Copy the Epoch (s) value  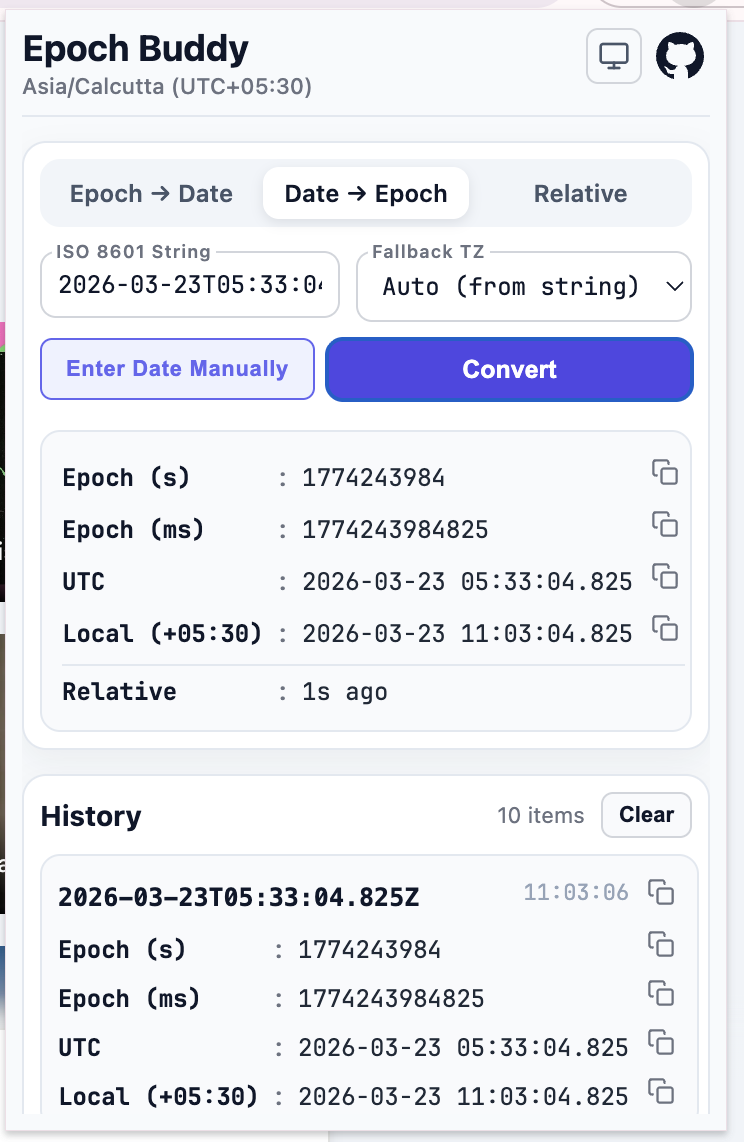click(x=665, y=471)
